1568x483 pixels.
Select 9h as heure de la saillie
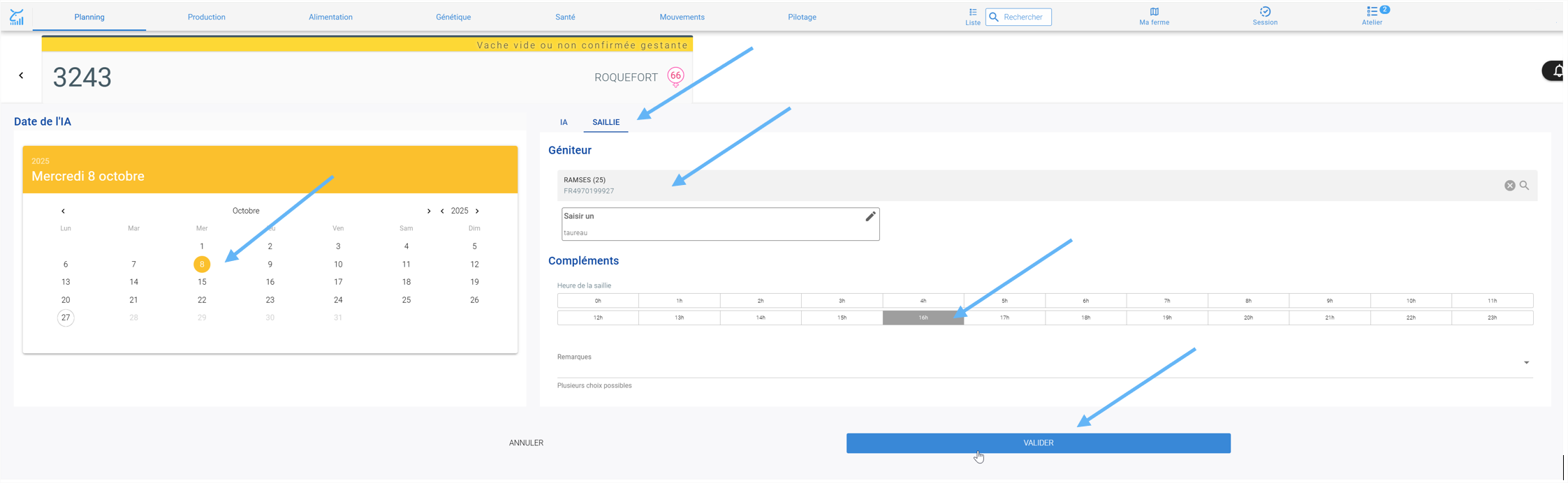point(1329,301)
